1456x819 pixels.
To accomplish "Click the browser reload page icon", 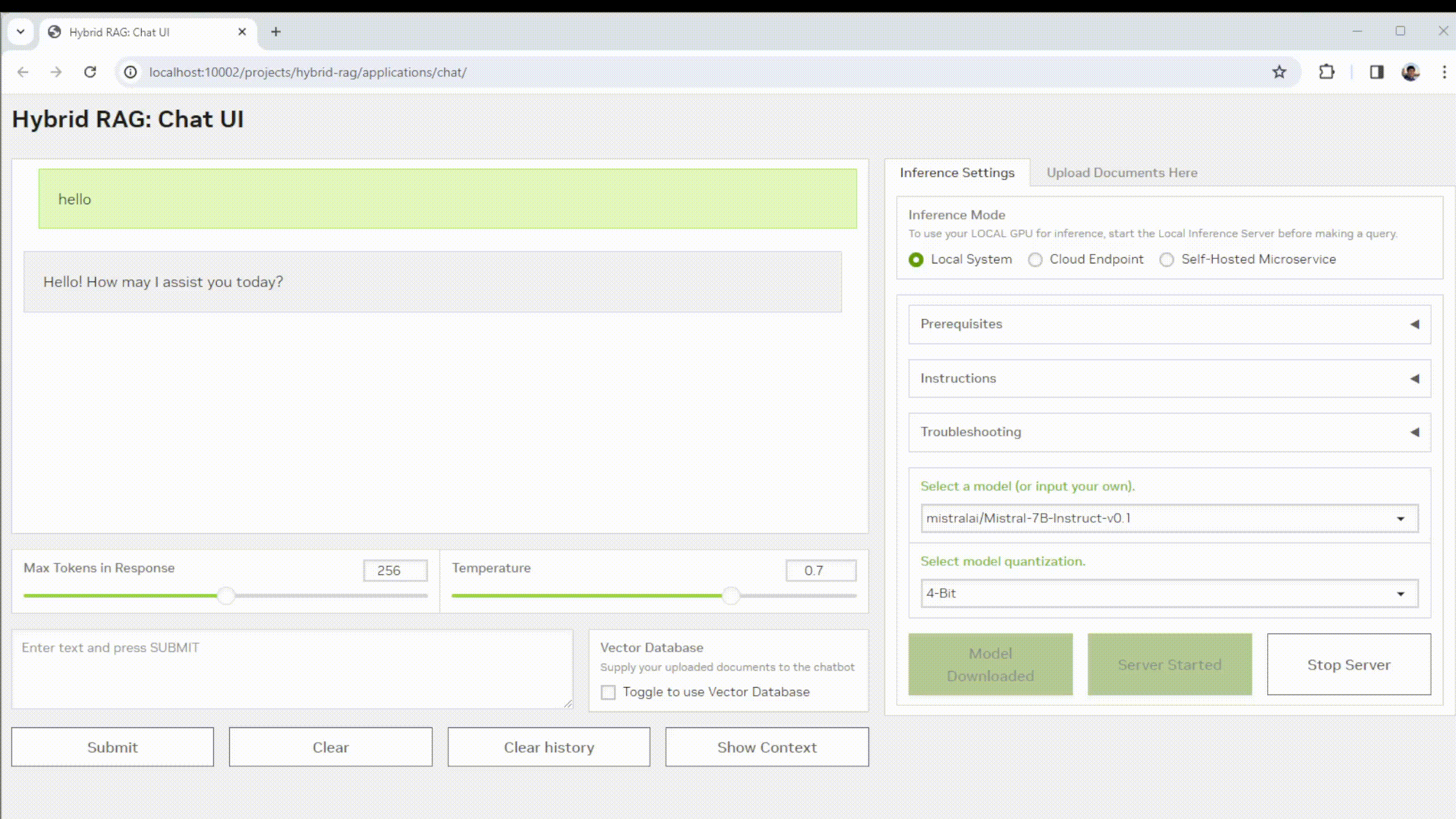I will tap(90, 72).
